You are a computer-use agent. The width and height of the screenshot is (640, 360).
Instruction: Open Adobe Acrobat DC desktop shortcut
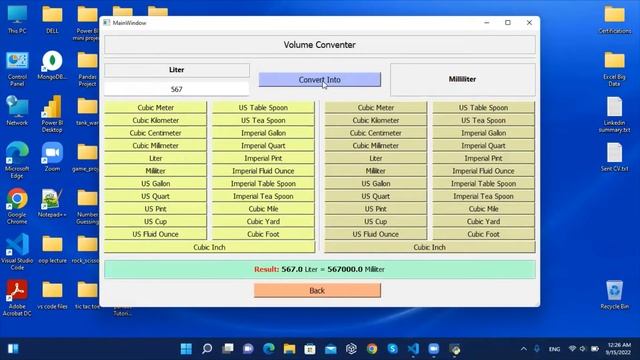click(17, 298)
